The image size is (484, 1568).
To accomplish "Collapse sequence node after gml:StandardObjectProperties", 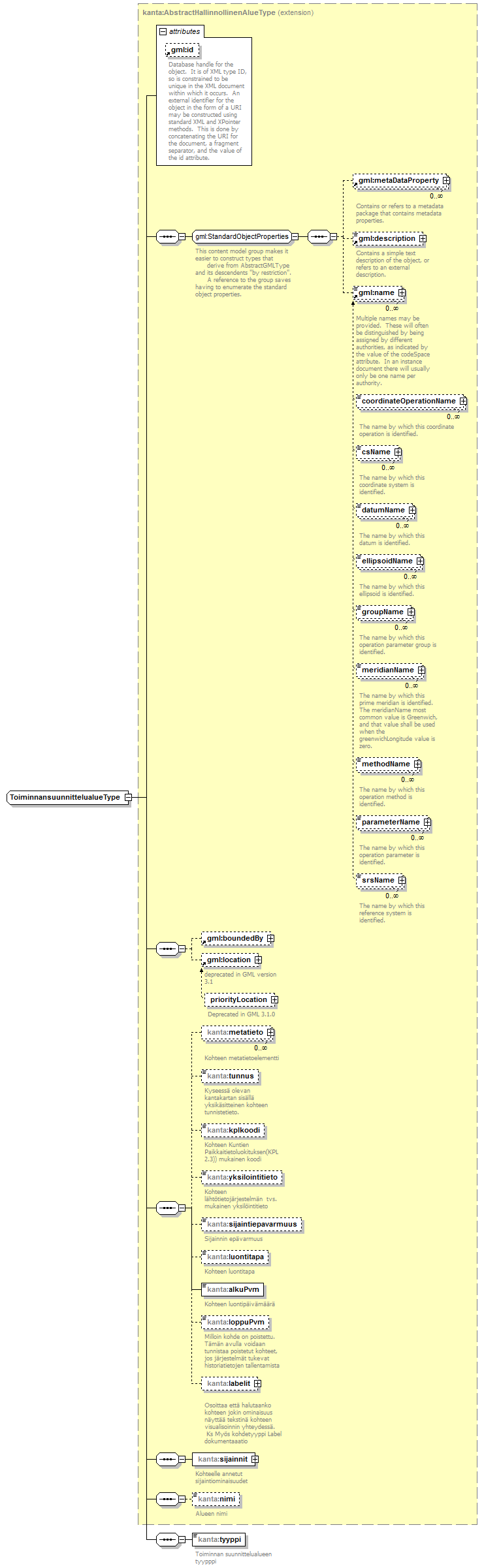I will pyautogui.click(x=333, y=236).
